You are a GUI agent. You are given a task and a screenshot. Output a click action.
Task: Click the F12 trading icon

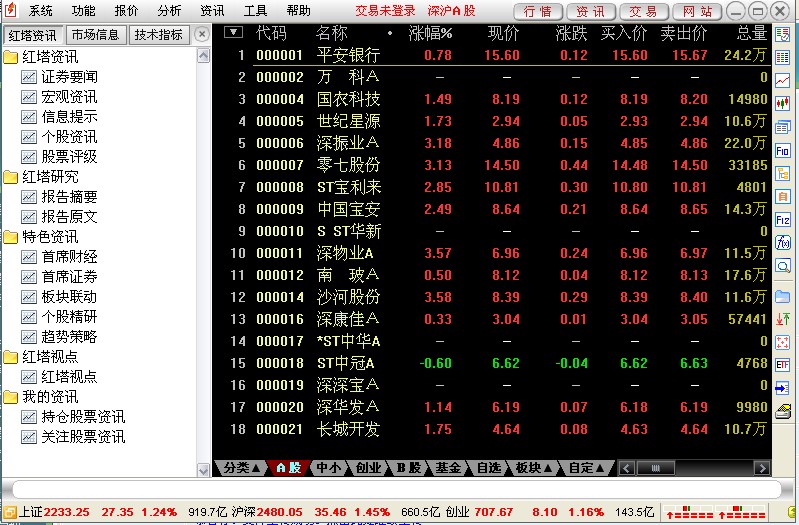pyautogui.click(x=783, y=219)
